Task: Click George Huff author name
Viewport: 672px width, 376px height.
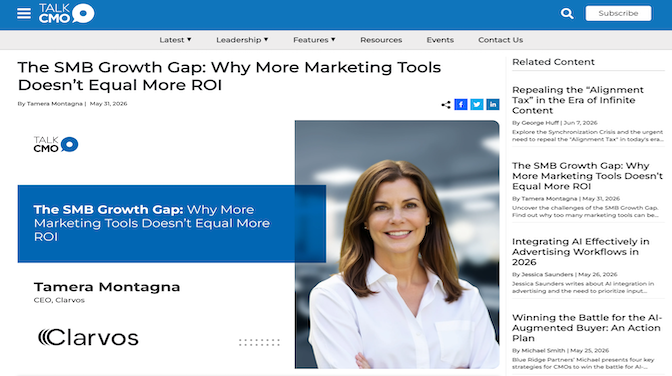Action: click(x=540, y=123)
